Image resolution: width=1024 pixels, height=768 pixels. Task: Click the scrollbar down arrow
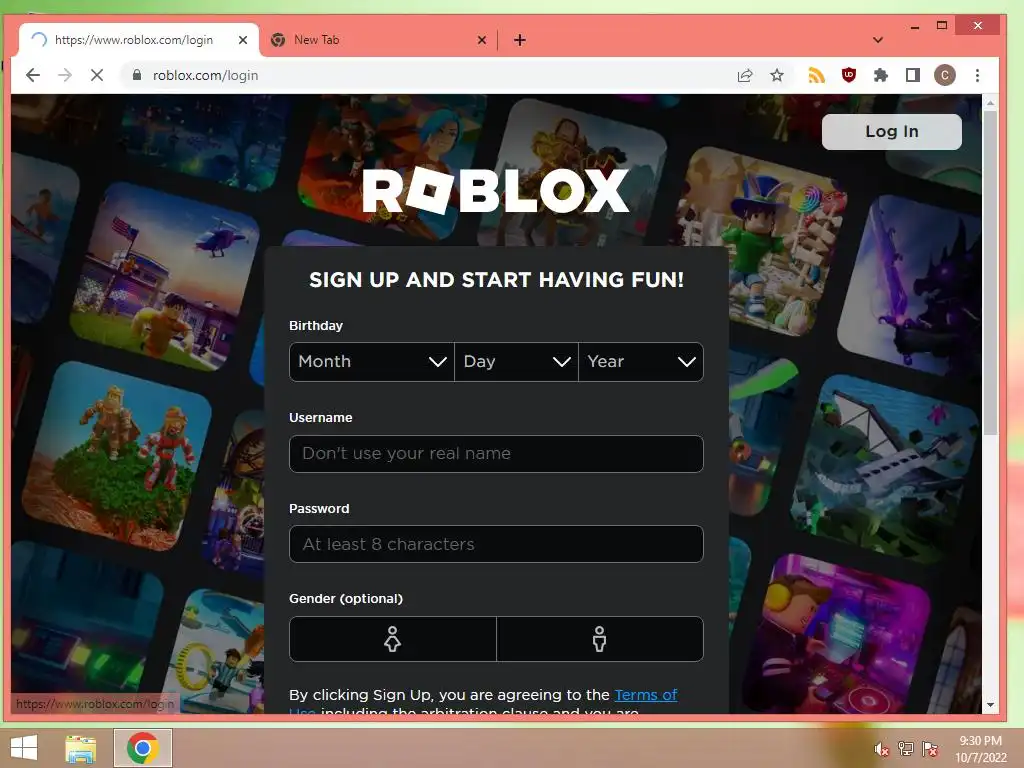point(990,705)
